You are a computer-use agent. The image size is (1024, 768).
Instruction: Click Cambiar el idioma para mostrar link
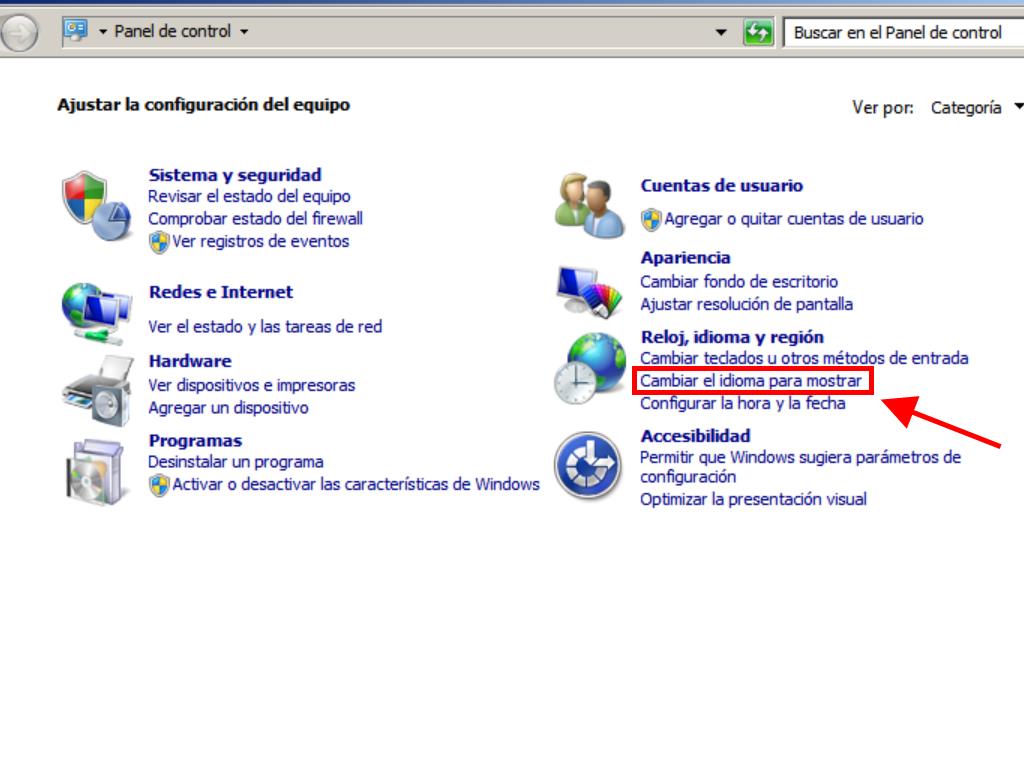[750, 381]
